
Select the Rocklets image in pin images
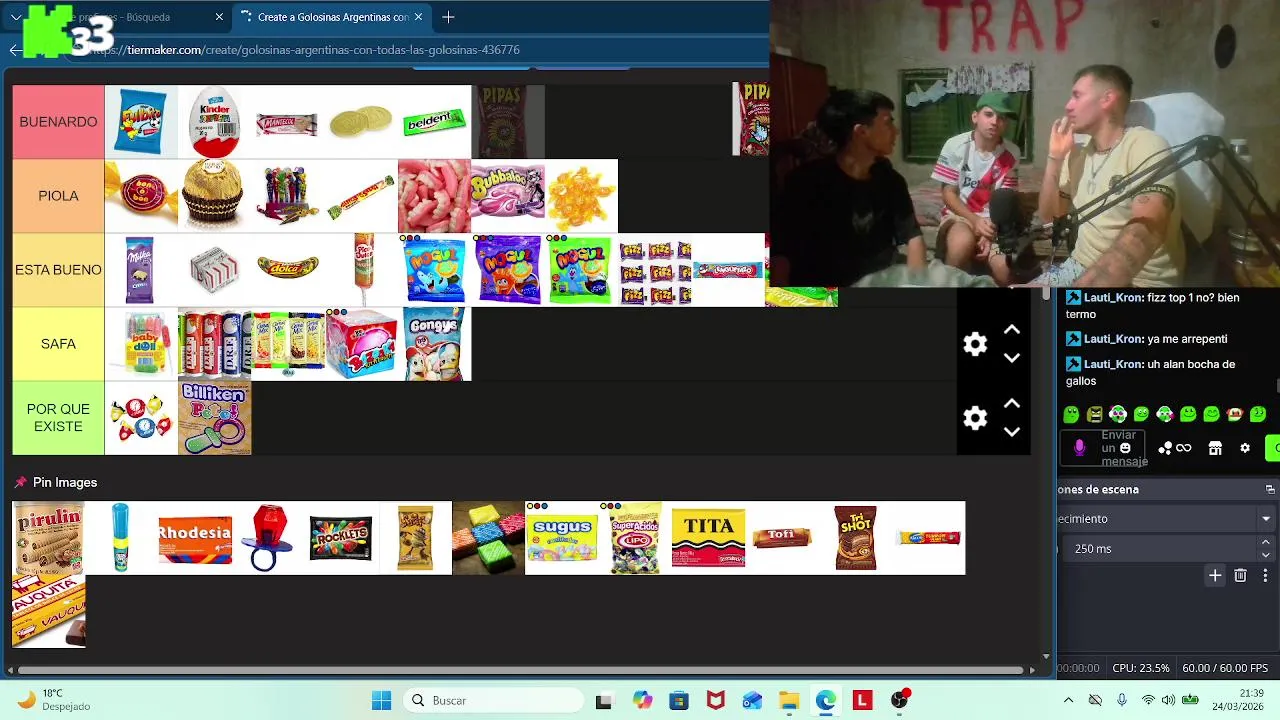coord(342,538)
